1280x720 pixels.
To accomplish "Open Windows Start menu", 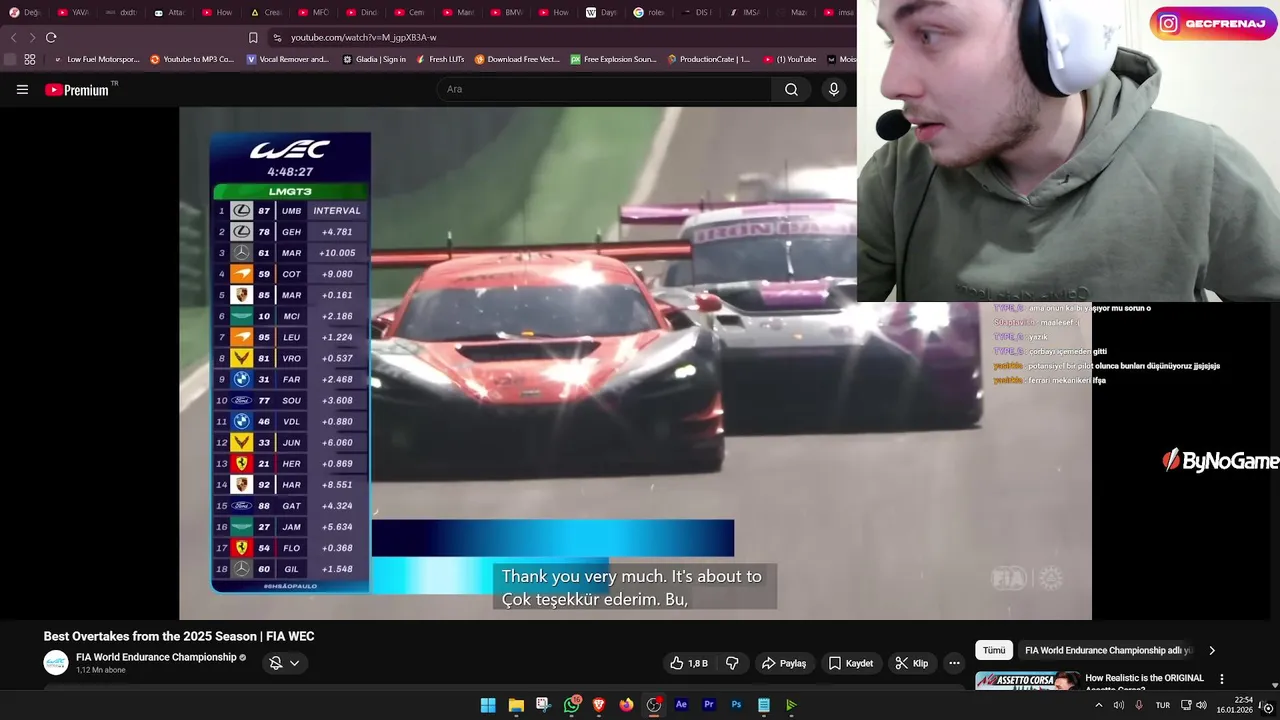I will pos(488,705).
